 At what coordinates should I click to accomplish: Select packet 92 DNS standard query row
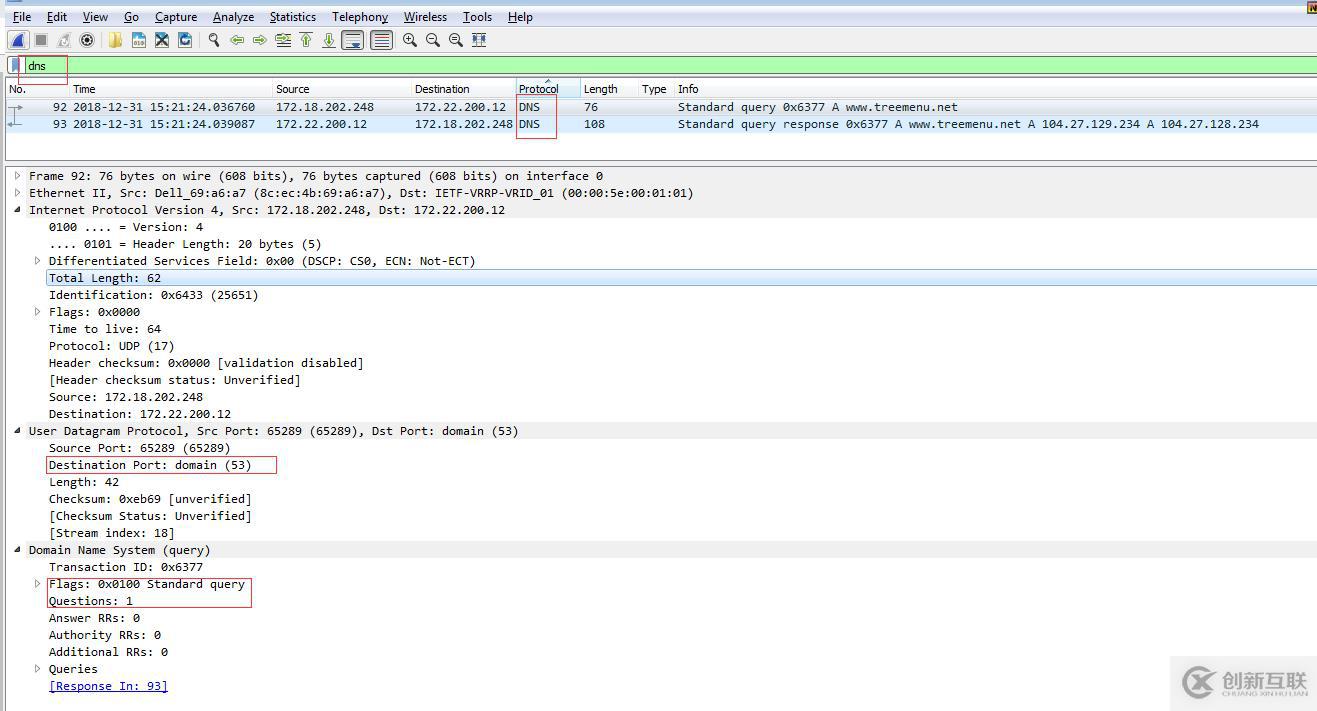[660, 107]
